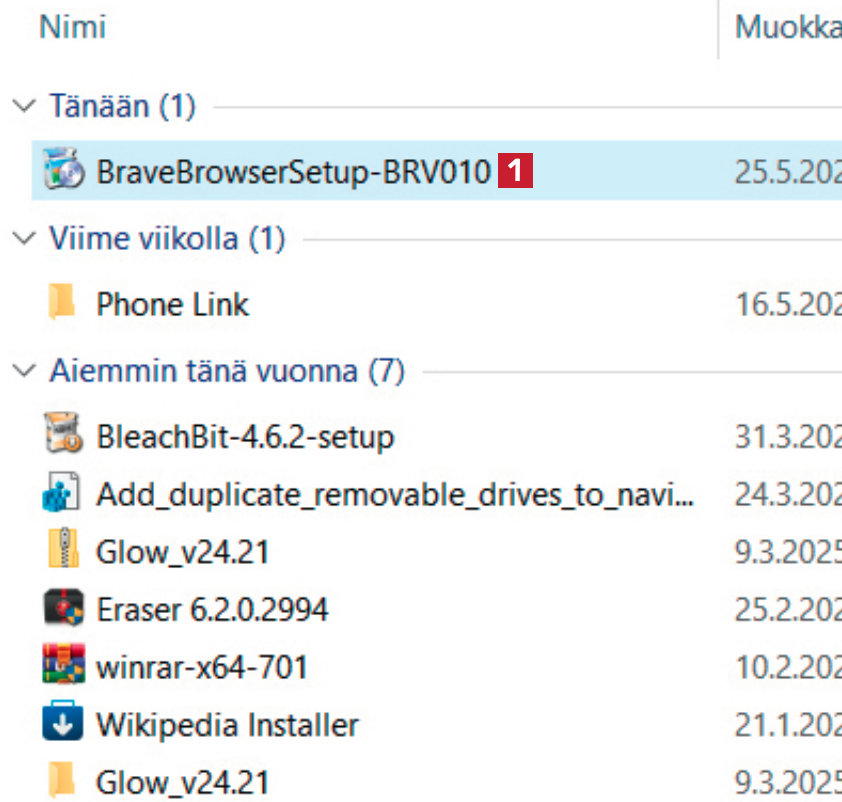The image size is (842, 802).
Task: Click the date 25.5 of the BraveBrowserSetup row
Action: pos(788,172)
